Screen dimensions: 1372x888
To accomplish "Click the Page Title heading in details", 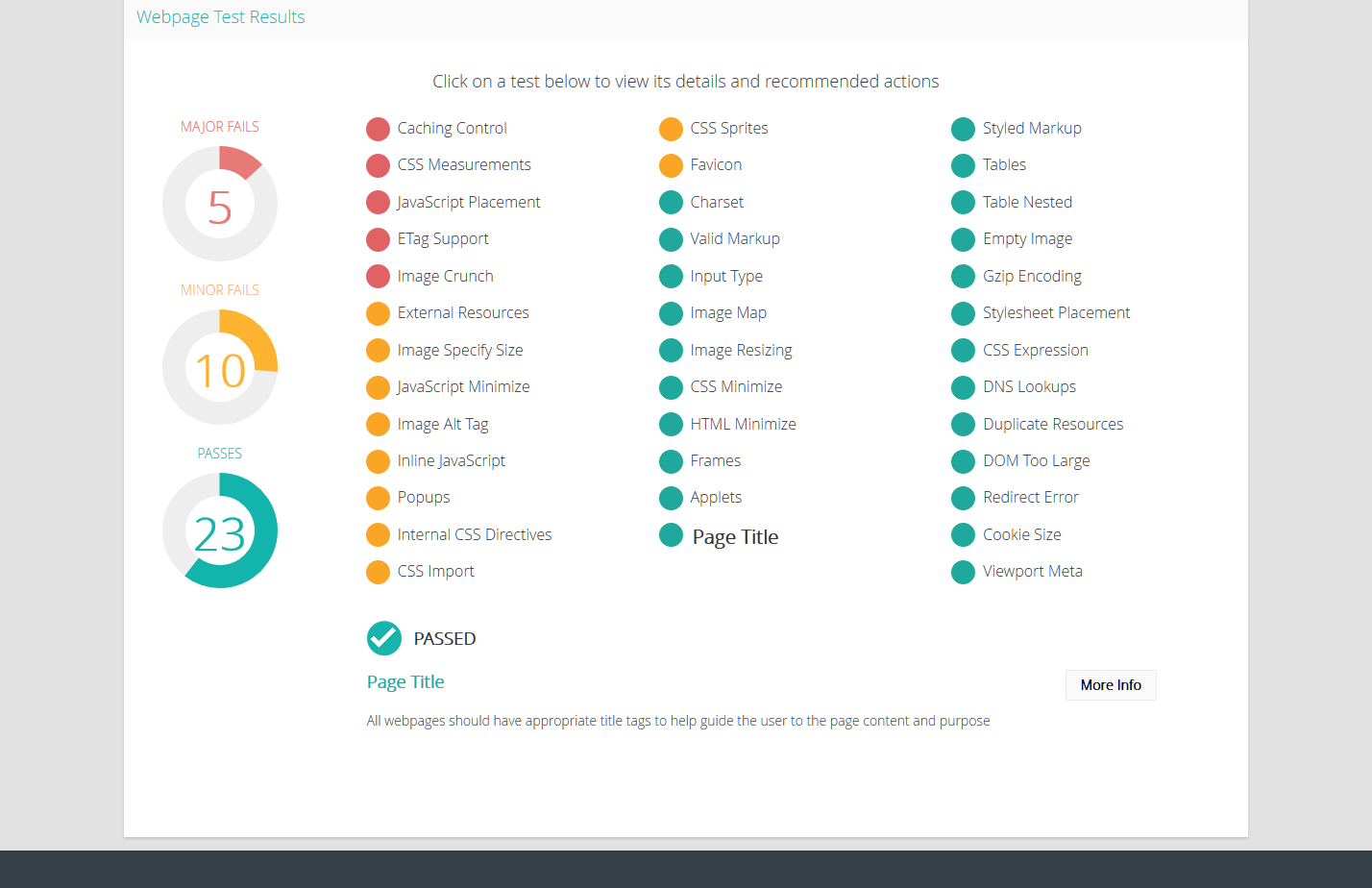I will (x=405, y=682).
